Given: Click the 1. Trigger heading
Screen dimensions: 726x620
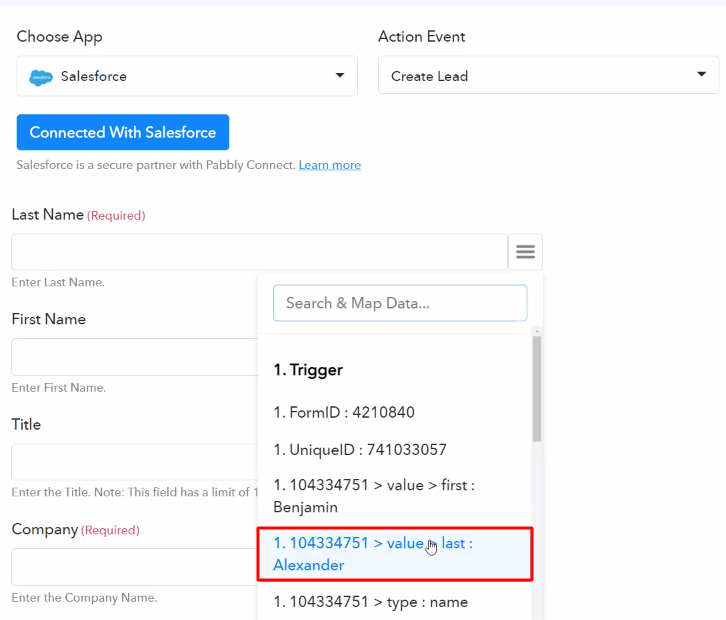Looking at the screenshot, I should point(308,370).
